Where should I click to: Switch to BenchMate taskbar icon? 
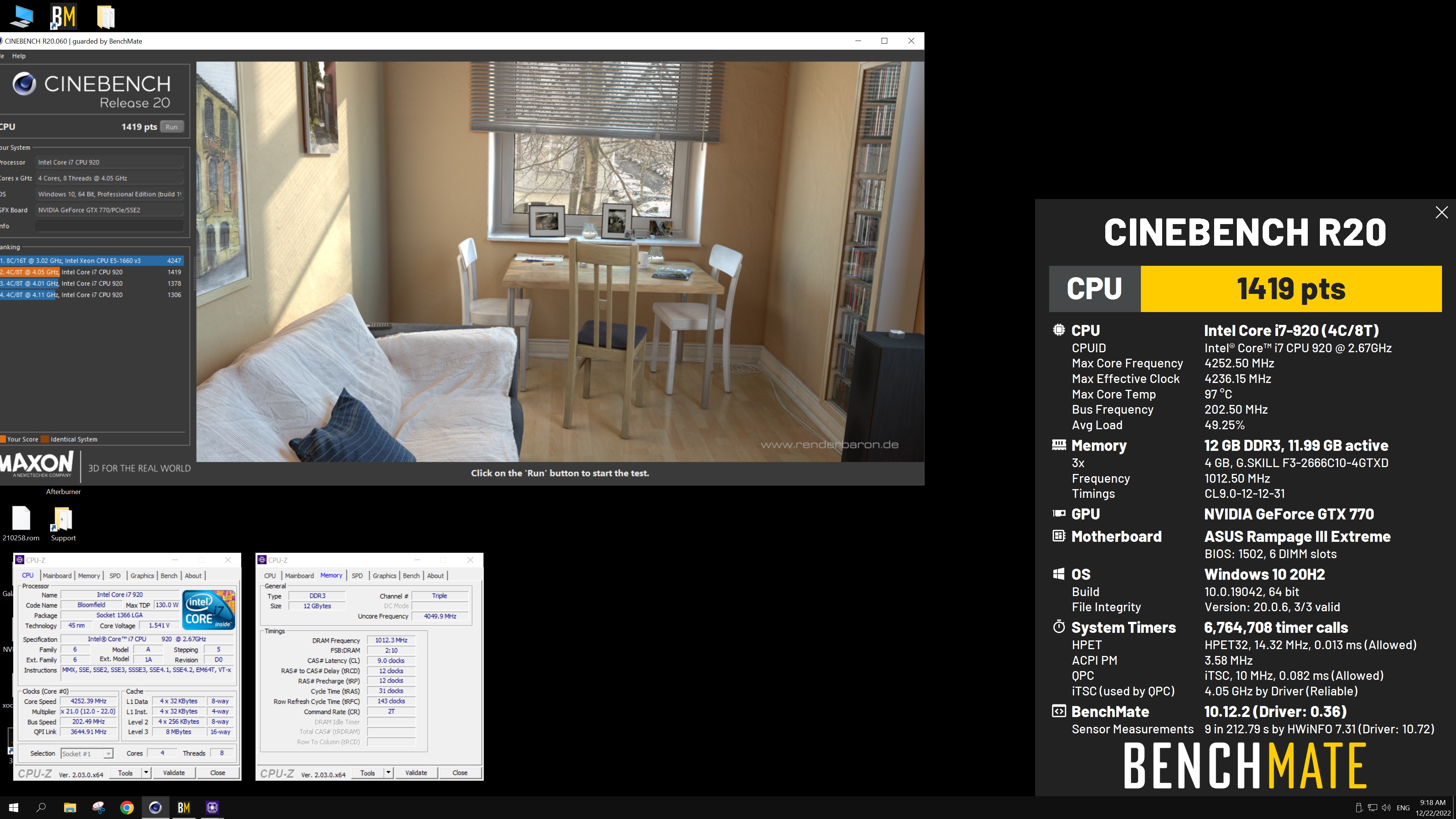click(184, 808)
